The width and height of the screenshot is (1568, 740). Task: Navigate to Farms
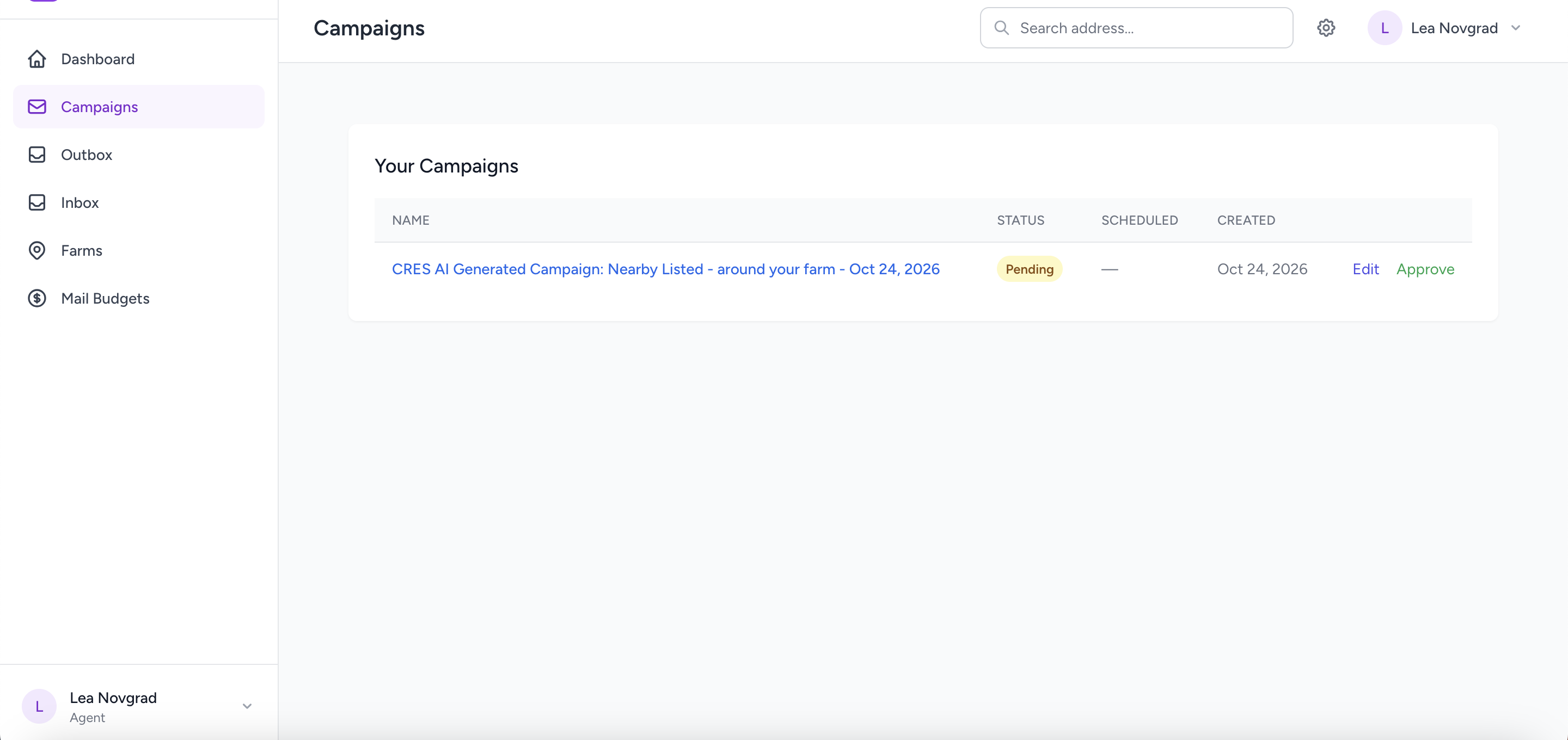(x=139, y=251)
